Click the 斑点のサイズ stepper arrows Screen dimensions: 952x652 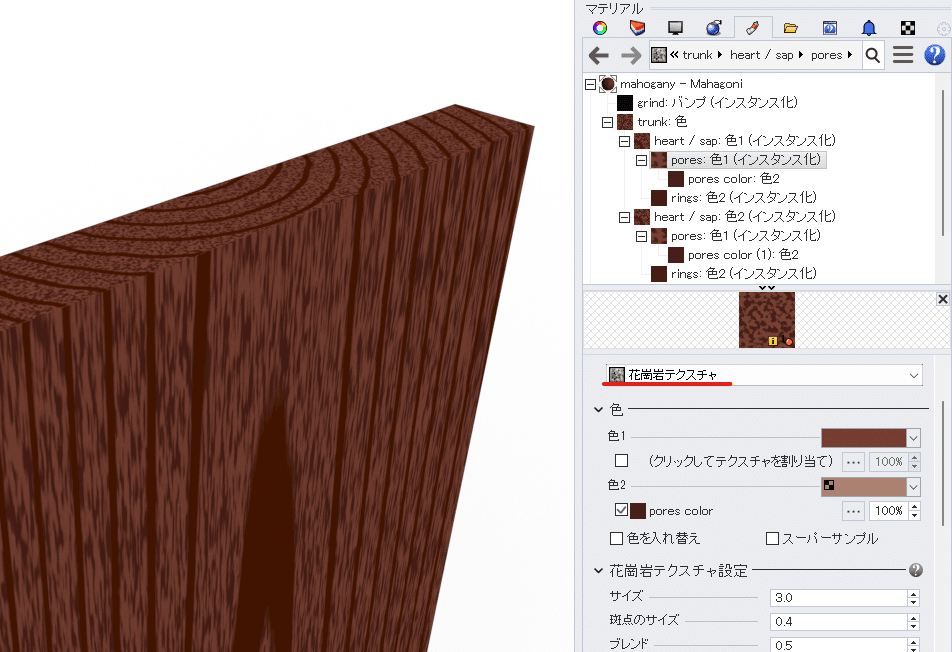click(914, 622)
